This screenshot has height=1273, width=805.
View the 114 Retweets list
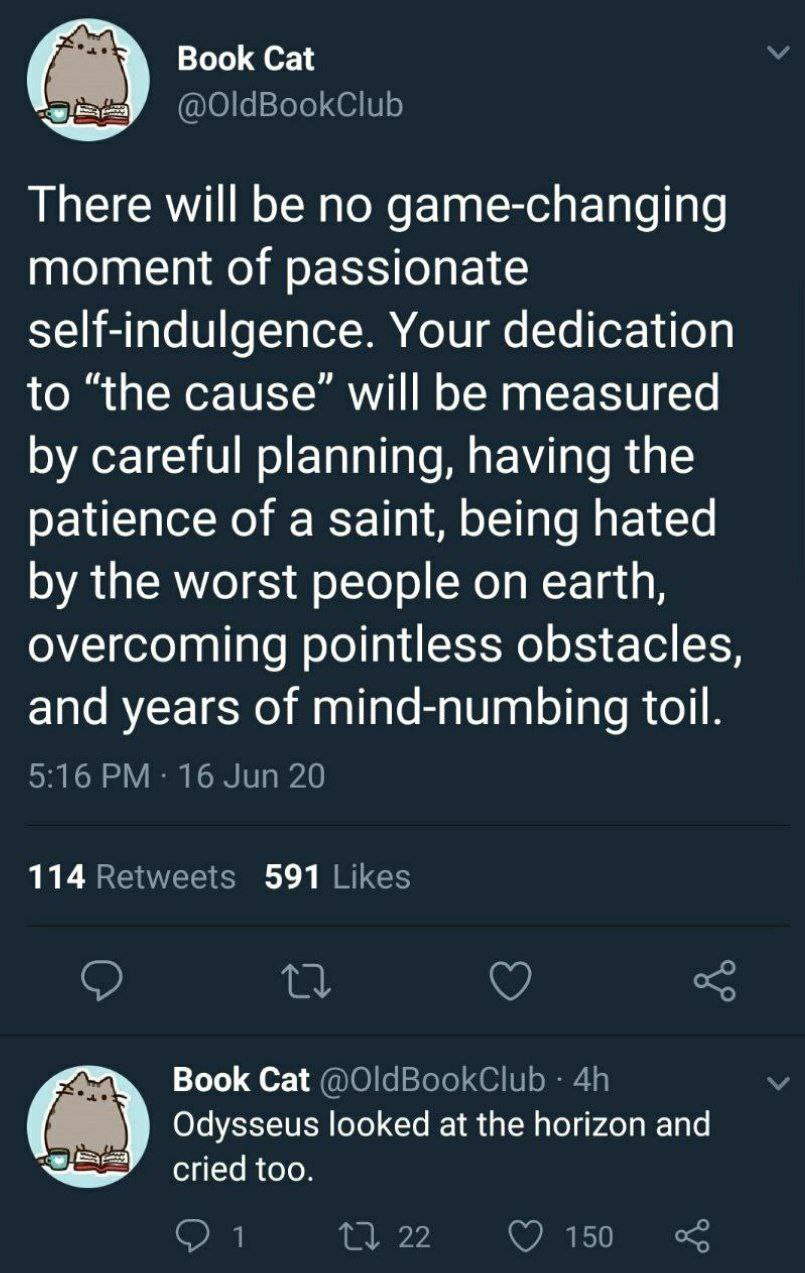pyautogui.click(x=132, y=877)
